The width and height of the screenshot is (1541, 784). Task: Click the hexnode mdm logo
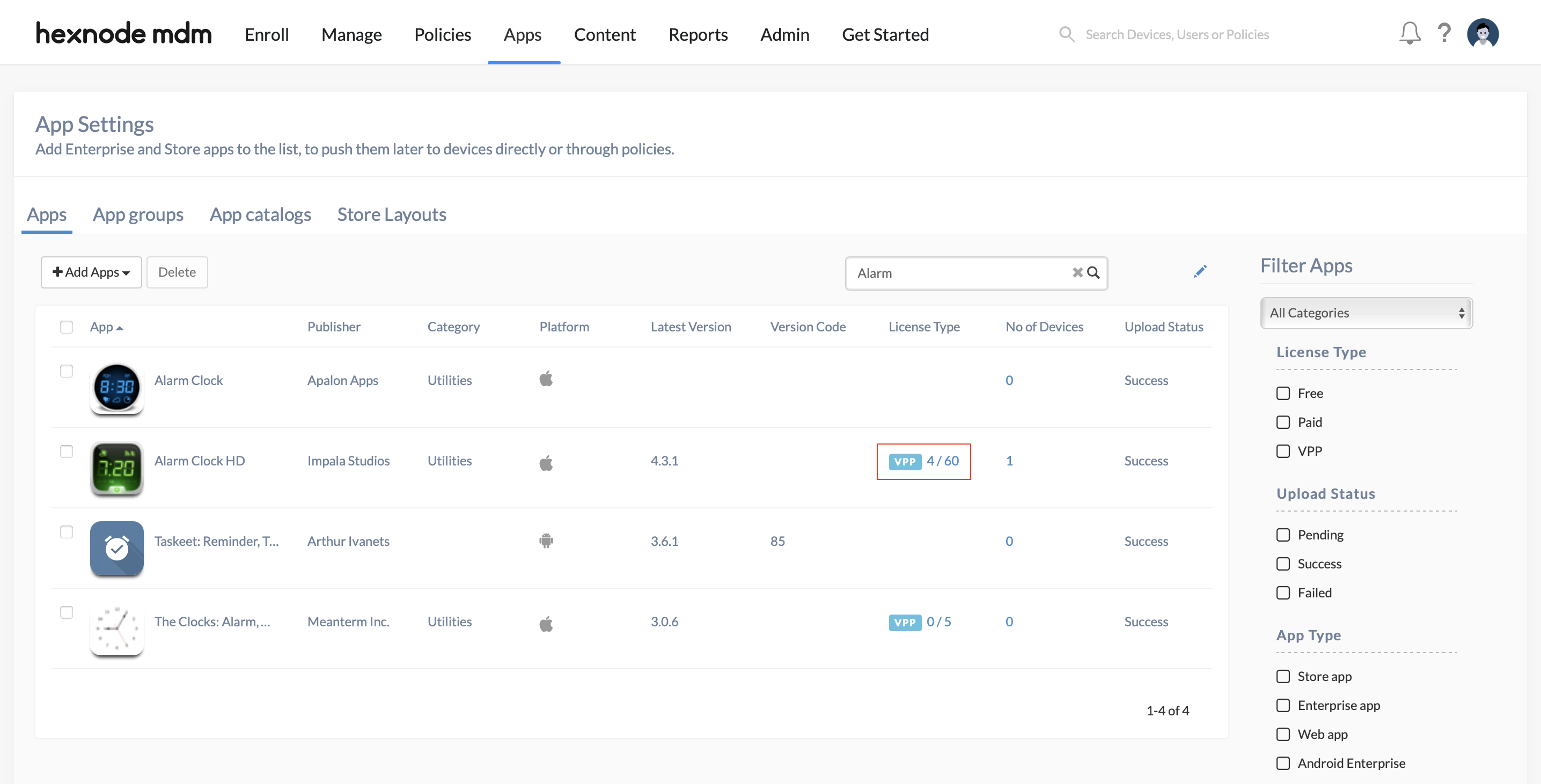(124, 34)
